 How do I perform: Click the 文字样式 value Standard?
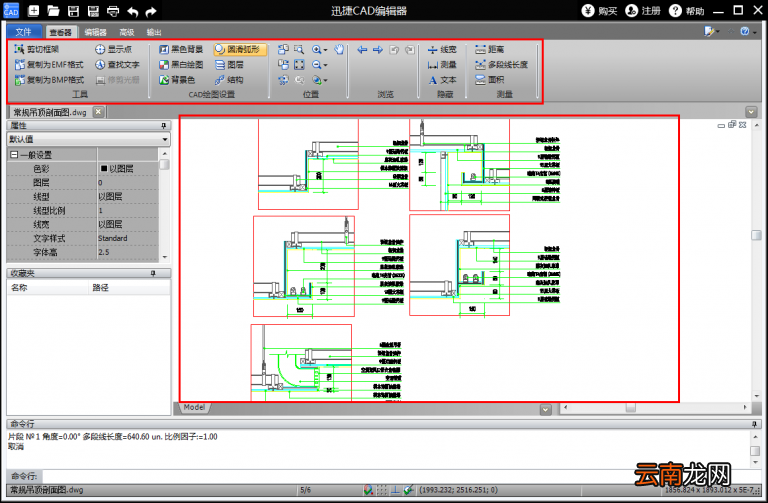coord(127,239)
